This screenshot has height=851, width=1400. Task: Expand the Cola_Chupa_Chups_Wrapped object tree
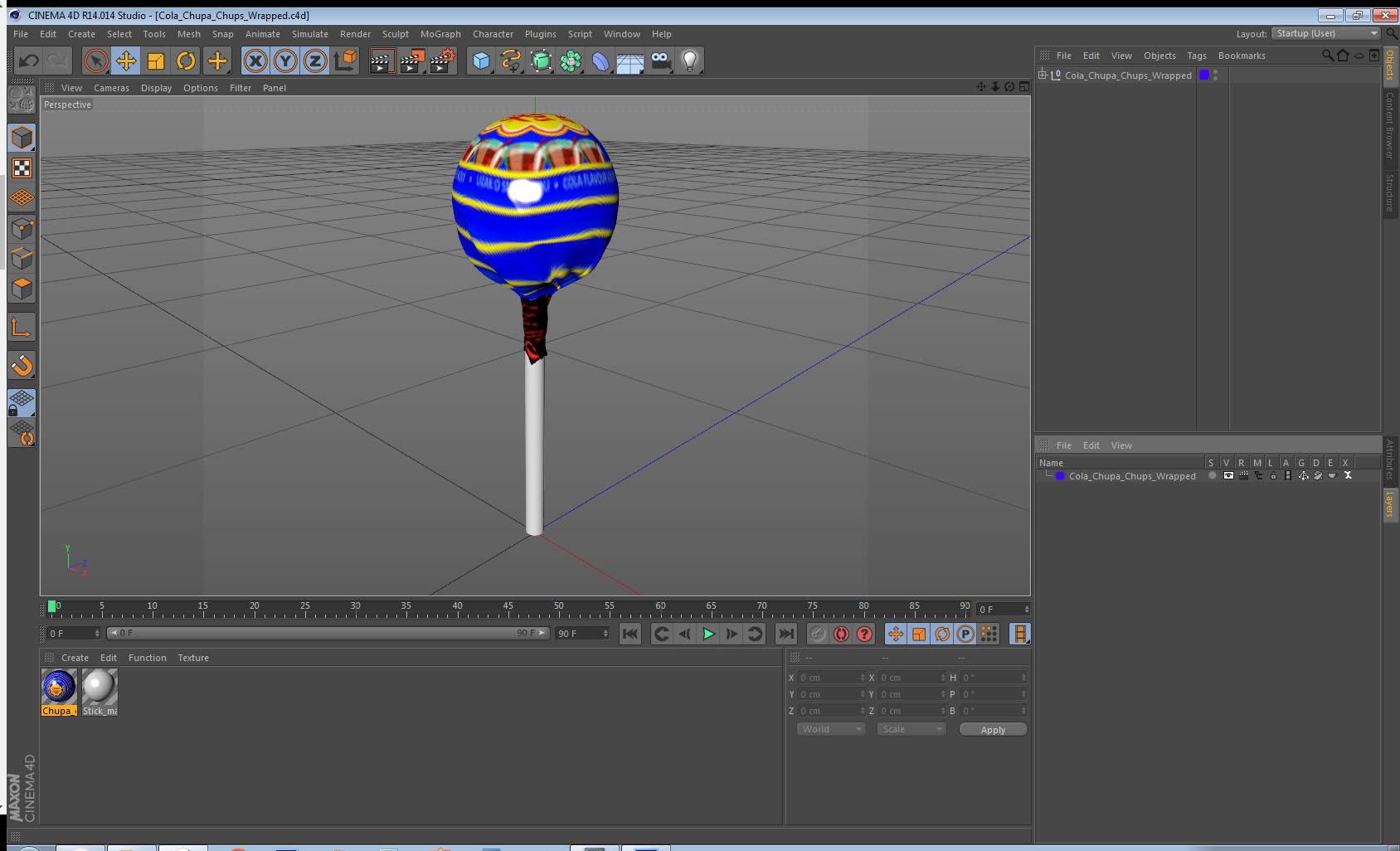[1043, 75]
